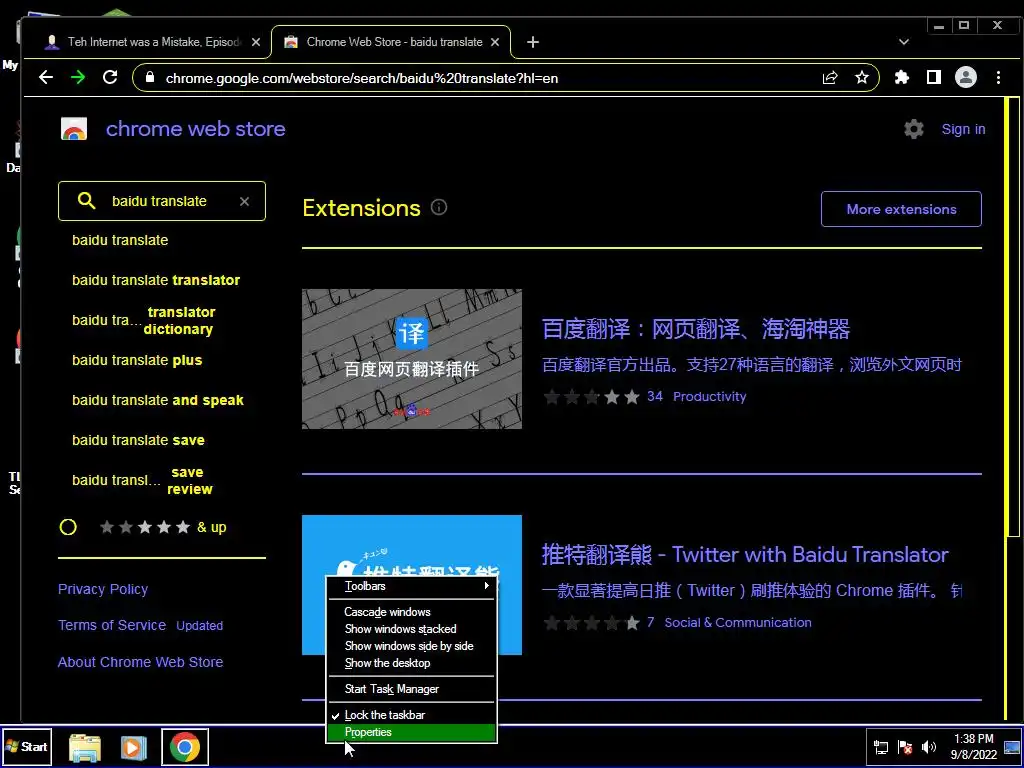Open the Action Center flag tray icon

[904, 747]
